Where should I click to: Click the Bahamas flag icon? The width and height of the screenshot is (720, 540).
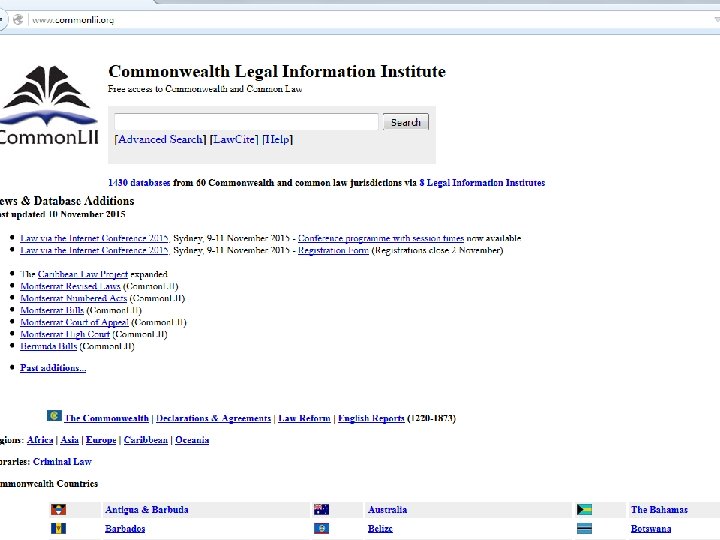coord(584,509)
